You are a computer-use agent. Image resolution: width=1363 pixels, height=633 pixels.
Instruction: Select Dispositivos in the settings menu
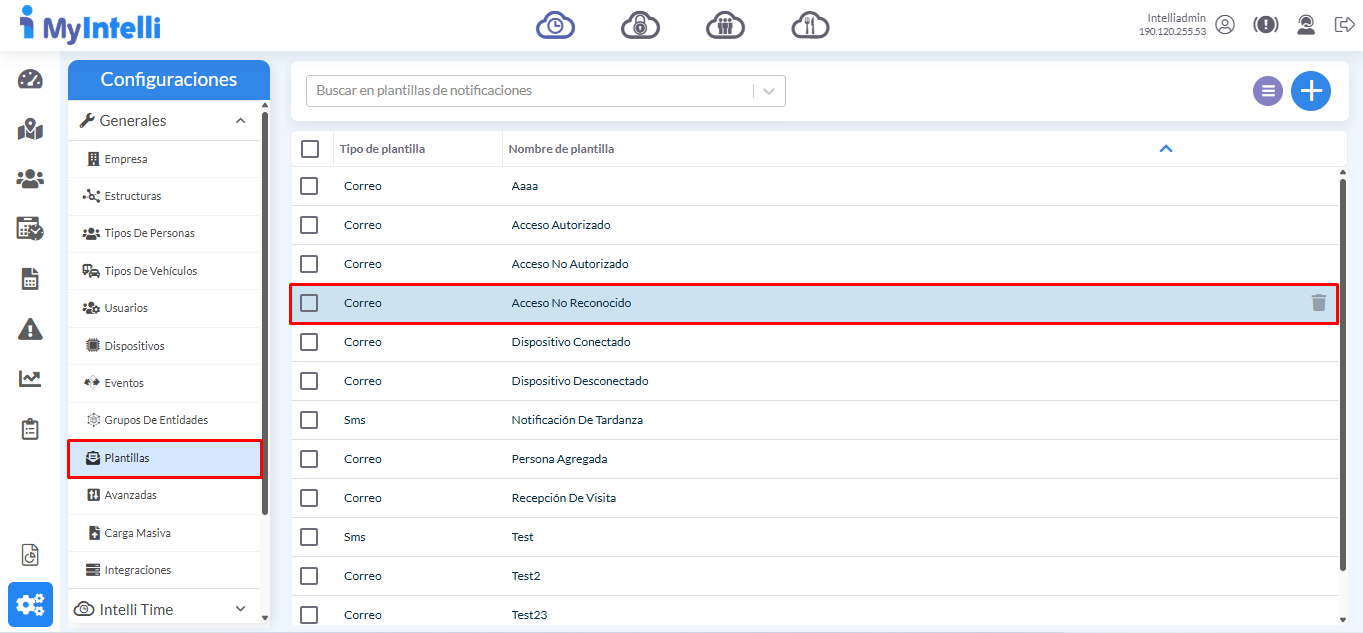click(x=134, y=346)
